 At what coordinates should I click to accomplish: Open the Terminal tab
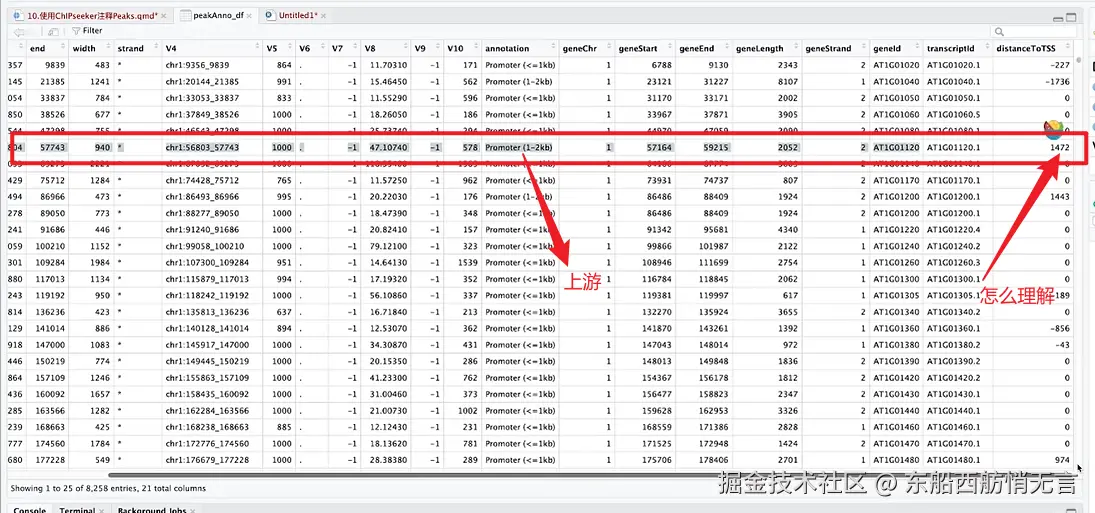click(x=80, y=510)
